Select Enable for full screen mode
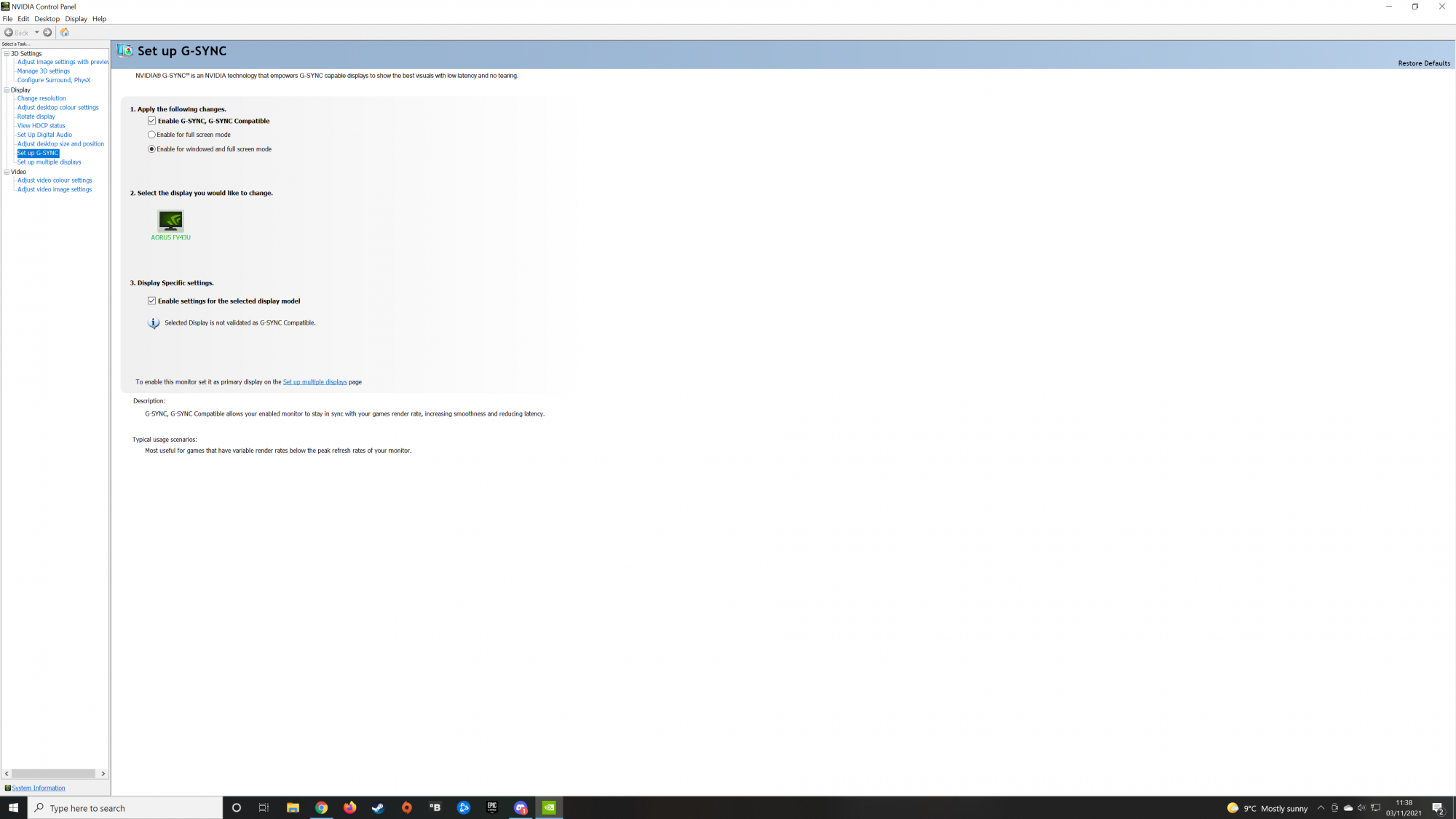The height and width of the screenshot is (819, 1456). coord(151,135)
